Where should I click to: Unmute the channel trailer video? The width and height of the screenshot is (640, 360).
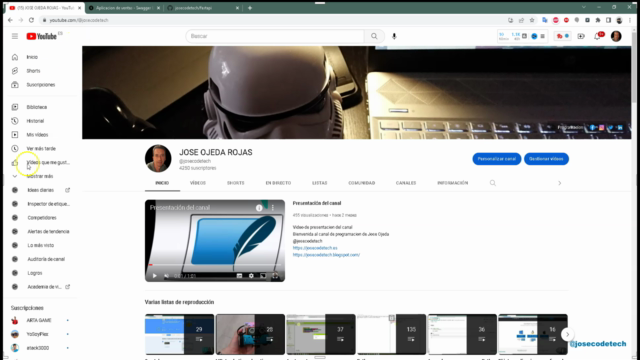(x=167, y=276)
